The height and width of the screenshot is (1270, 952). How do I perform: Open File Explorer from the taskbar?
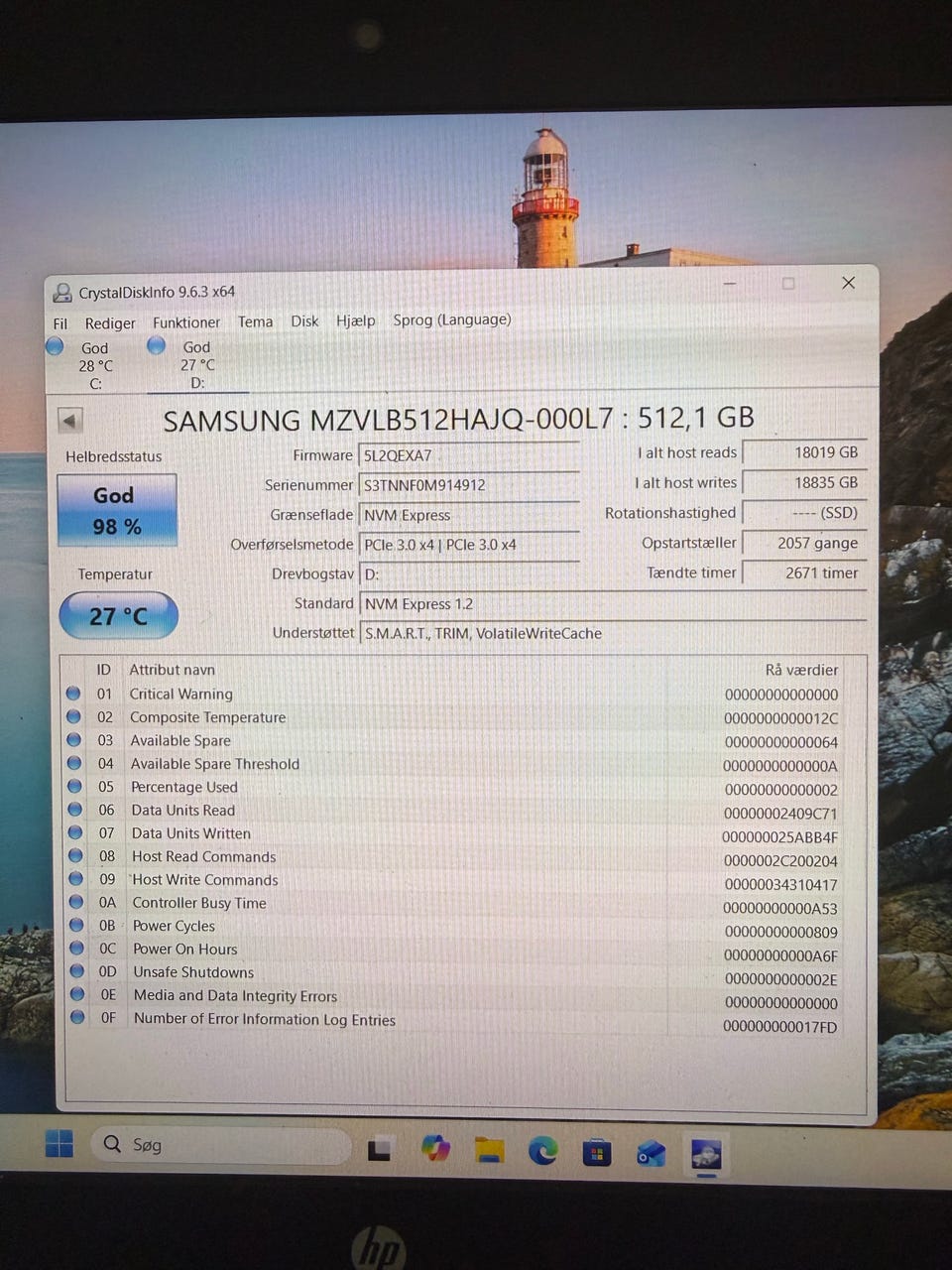(489, 1150)
